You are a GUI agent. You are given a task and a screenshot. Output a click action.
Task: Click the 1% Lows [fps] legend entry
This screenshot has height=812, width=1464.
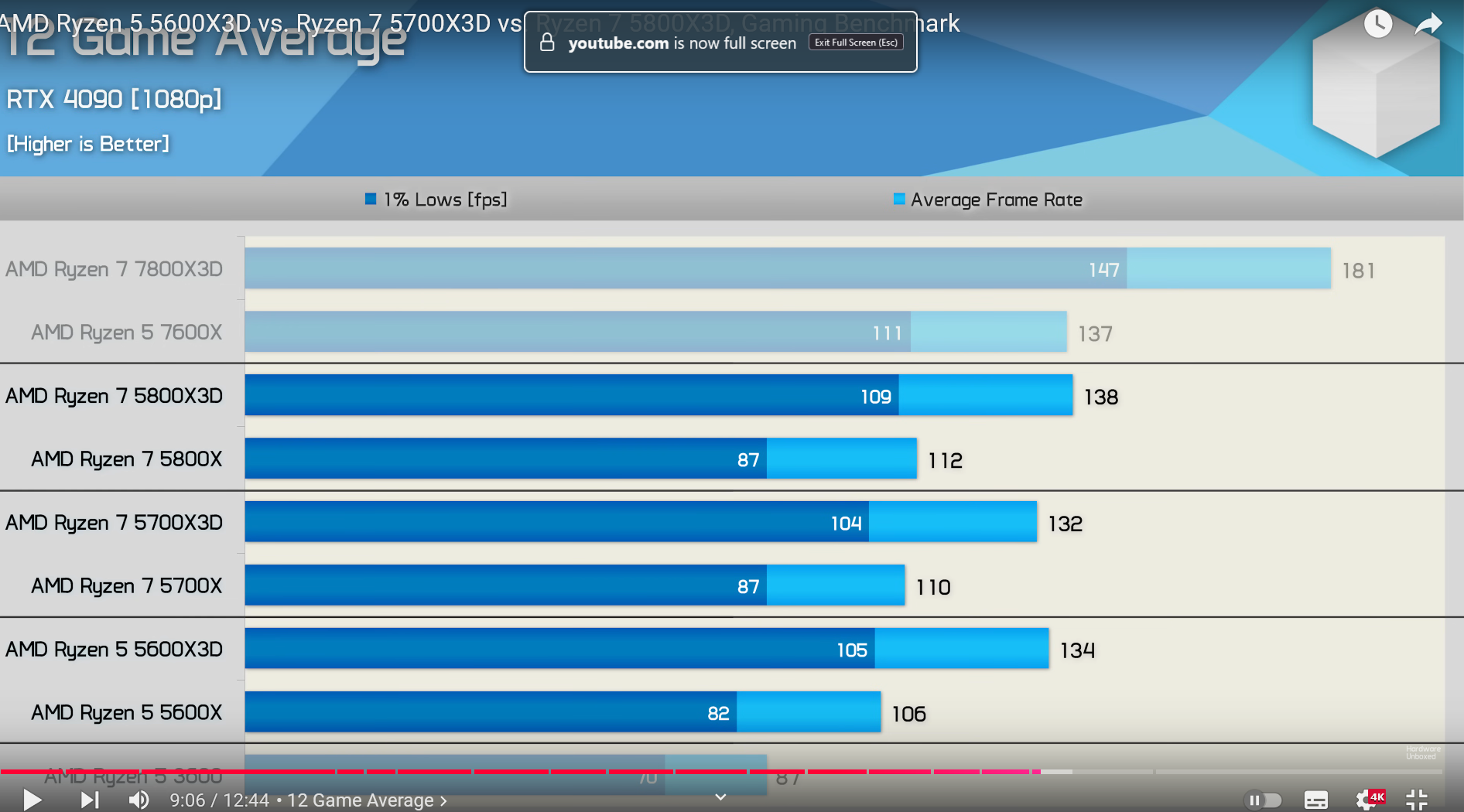point(436,200)
